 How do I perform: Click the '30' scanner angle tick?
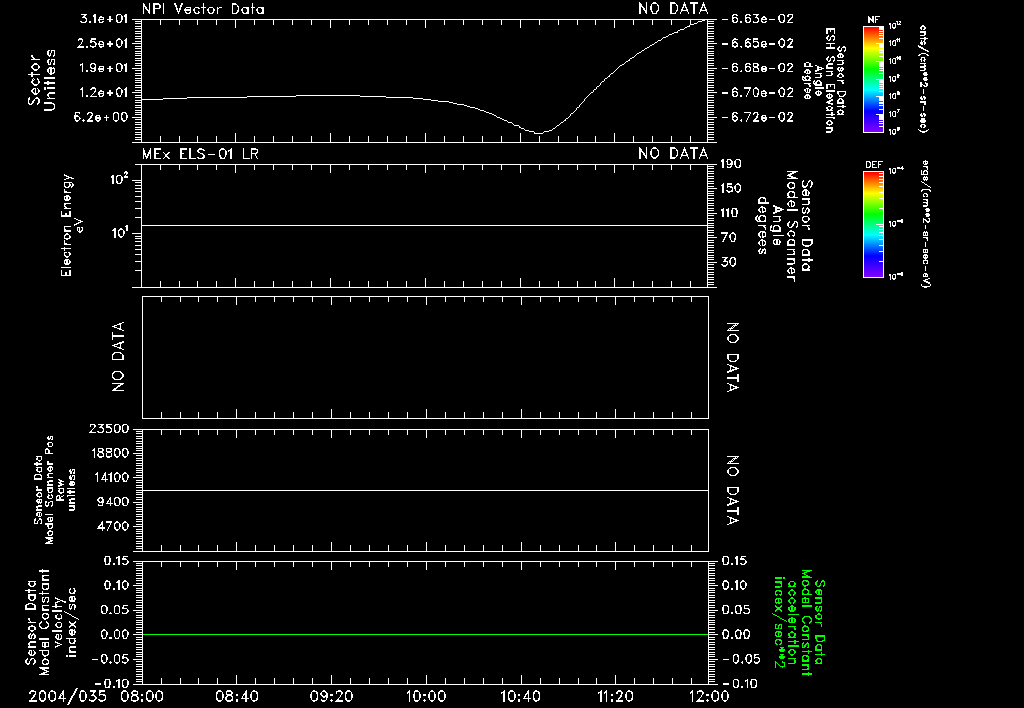(728, 262)
